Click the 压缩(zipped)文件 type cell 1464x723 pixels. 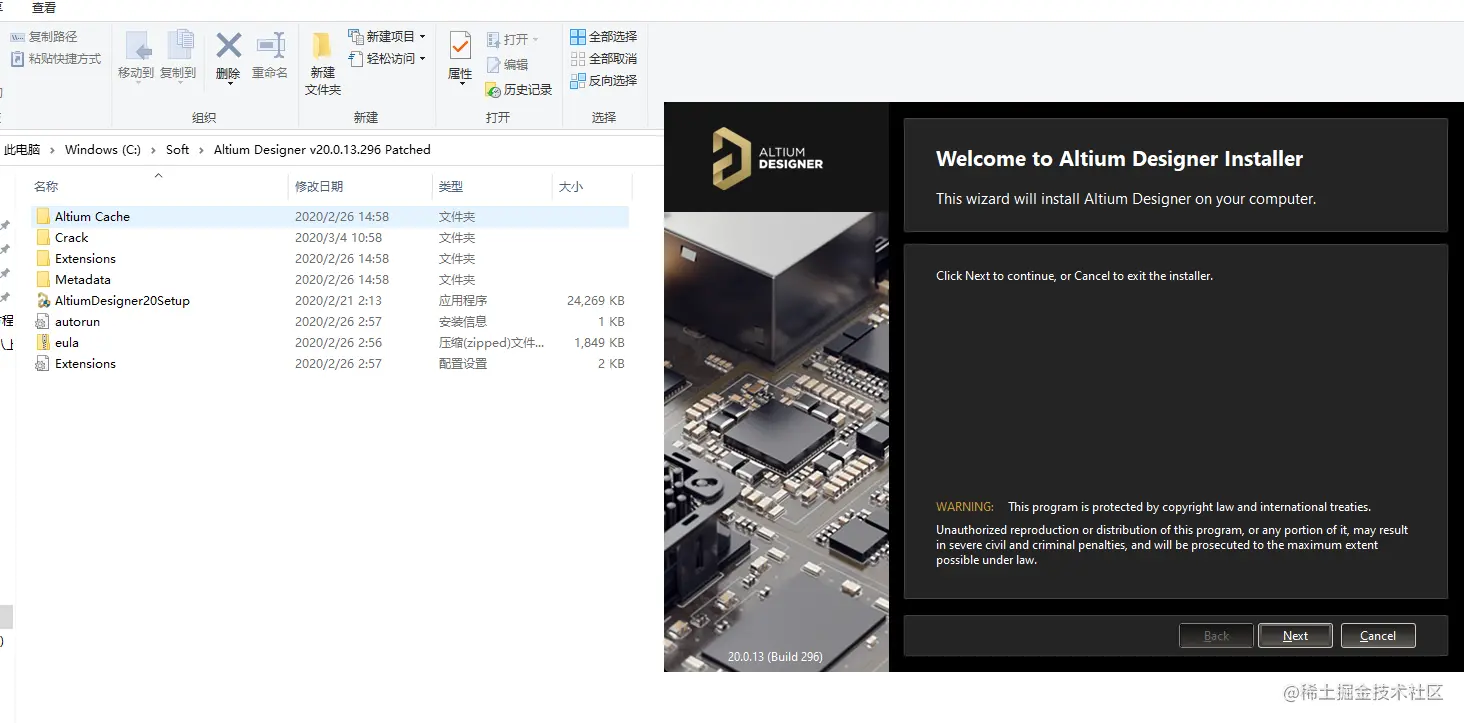pos(492,342)
